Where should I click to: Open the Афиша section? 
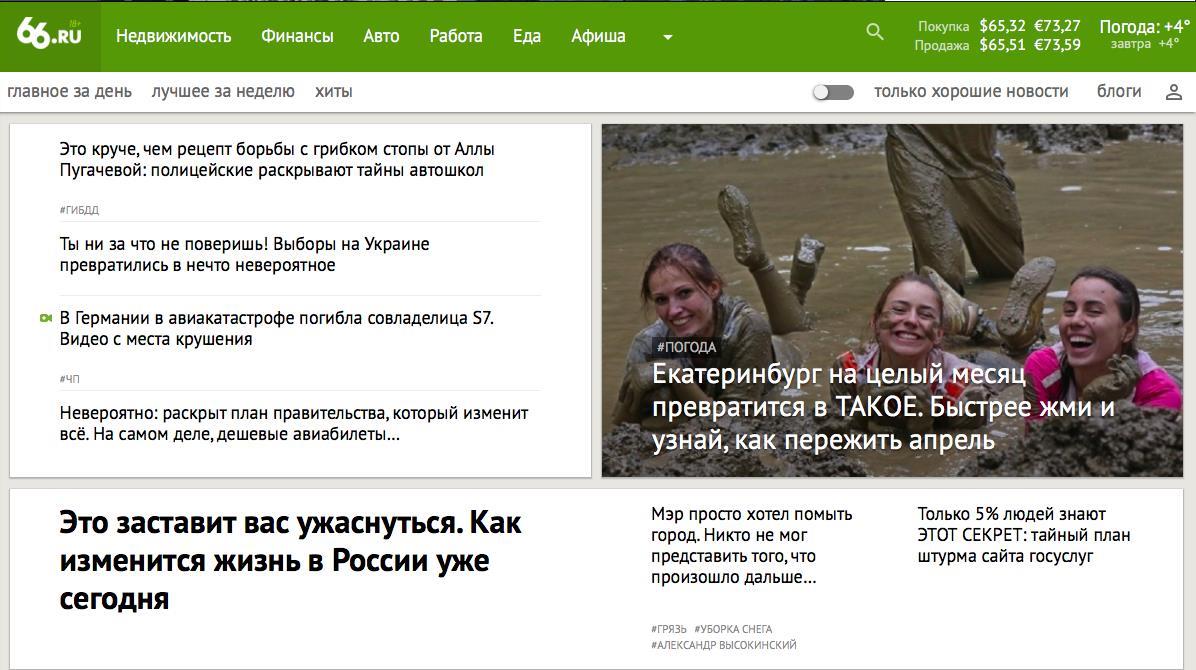598,36
